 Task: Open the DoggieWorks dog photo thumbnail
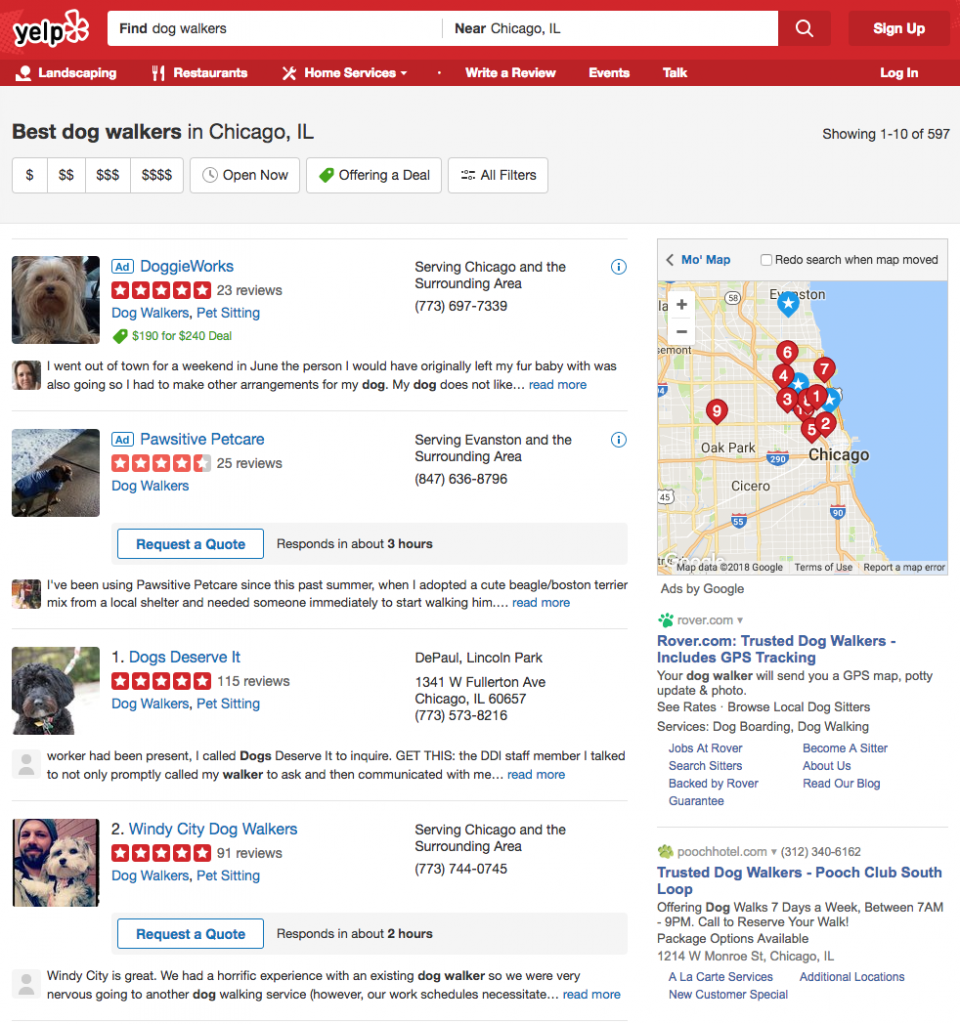point(56,300)
